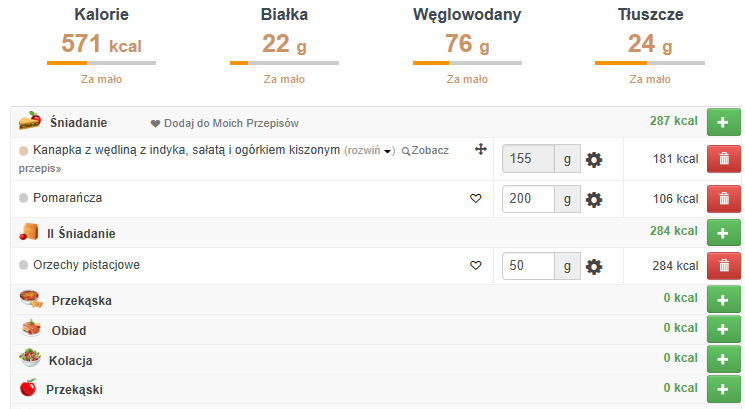Delete Orzechy pistacjowe with the trash button
The height and width of the screenshot is (409, 745).
pos(722,266)
